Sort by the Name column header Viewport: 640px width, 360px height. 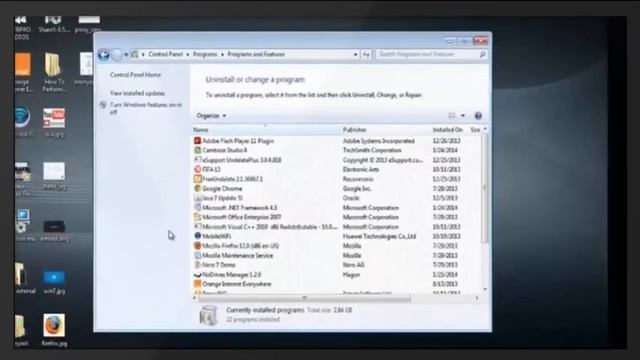point(266,130)
